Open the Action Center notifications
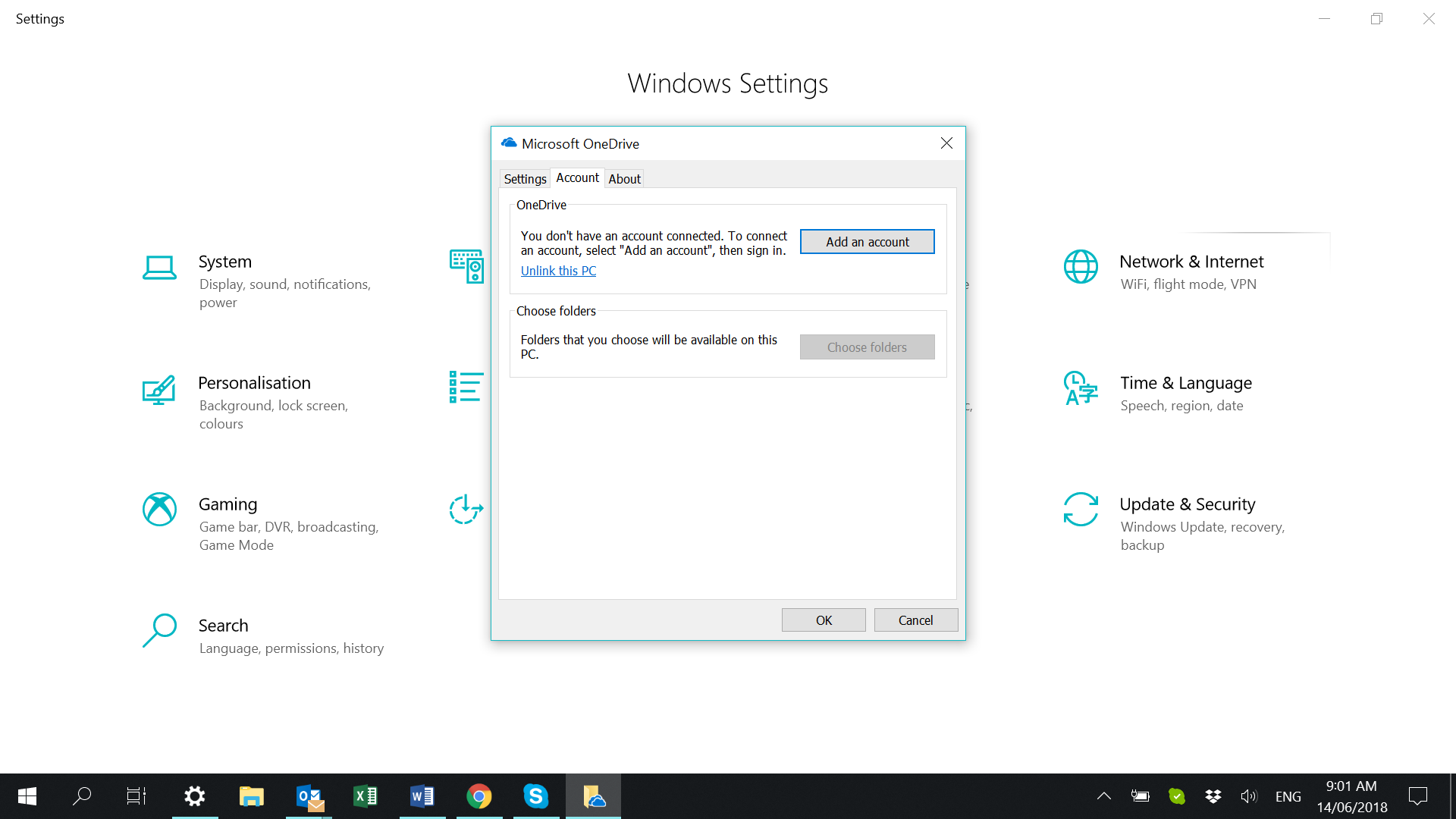 coord(1418,796)
